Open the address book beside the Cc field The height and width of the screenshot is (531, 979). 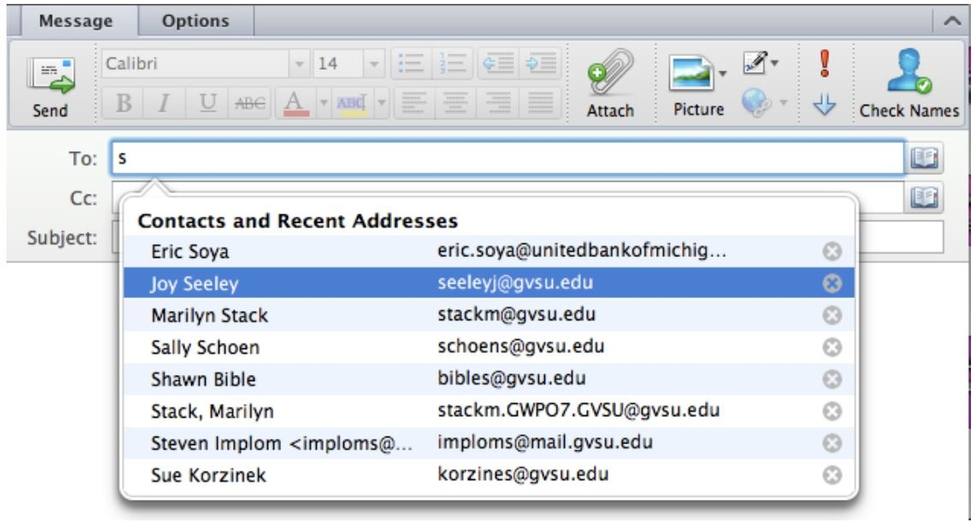click(924, 198)
